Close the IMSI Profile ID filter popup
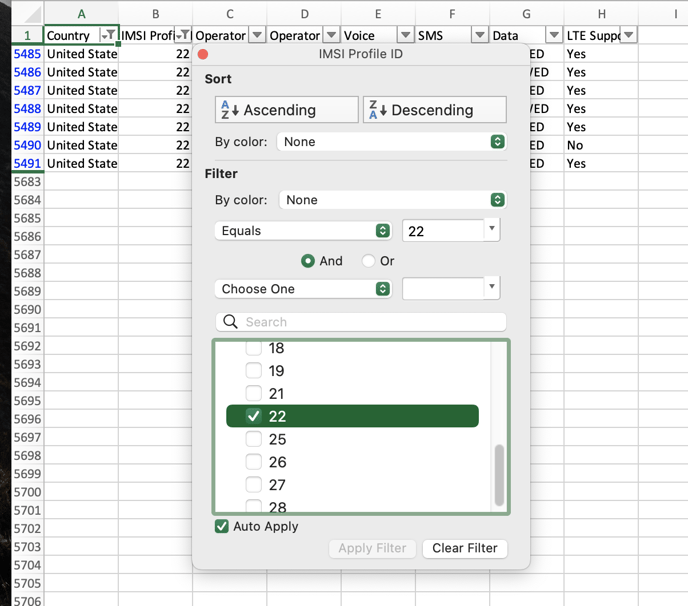This screenshot has width=688, height=606. point(203,54)
